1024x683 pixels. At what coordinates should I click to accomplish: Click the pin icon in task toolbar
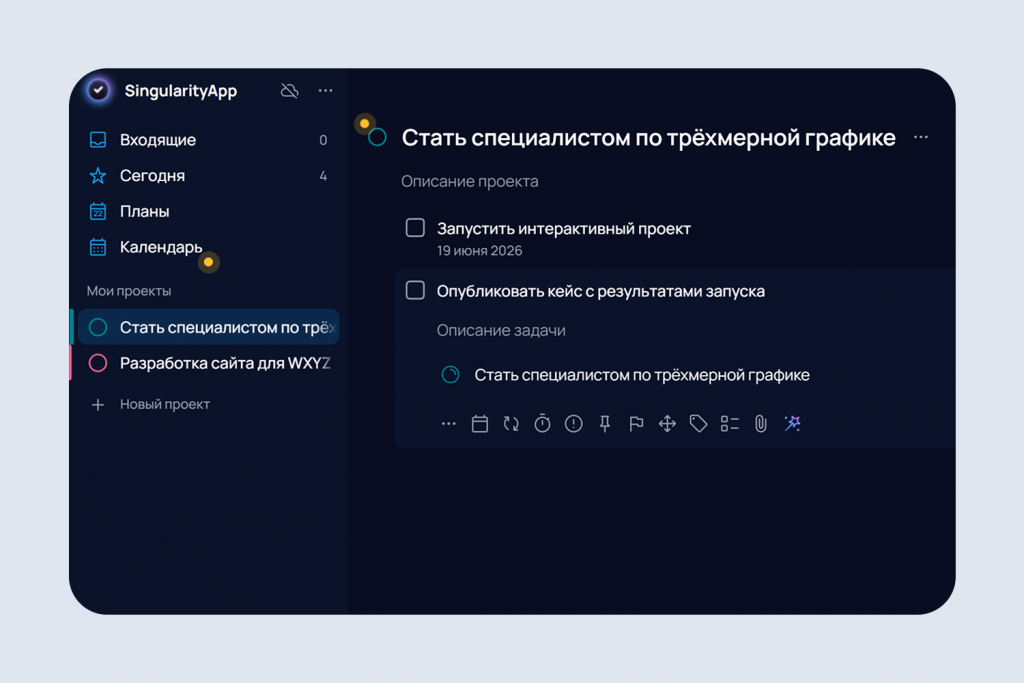click(605, 424)
